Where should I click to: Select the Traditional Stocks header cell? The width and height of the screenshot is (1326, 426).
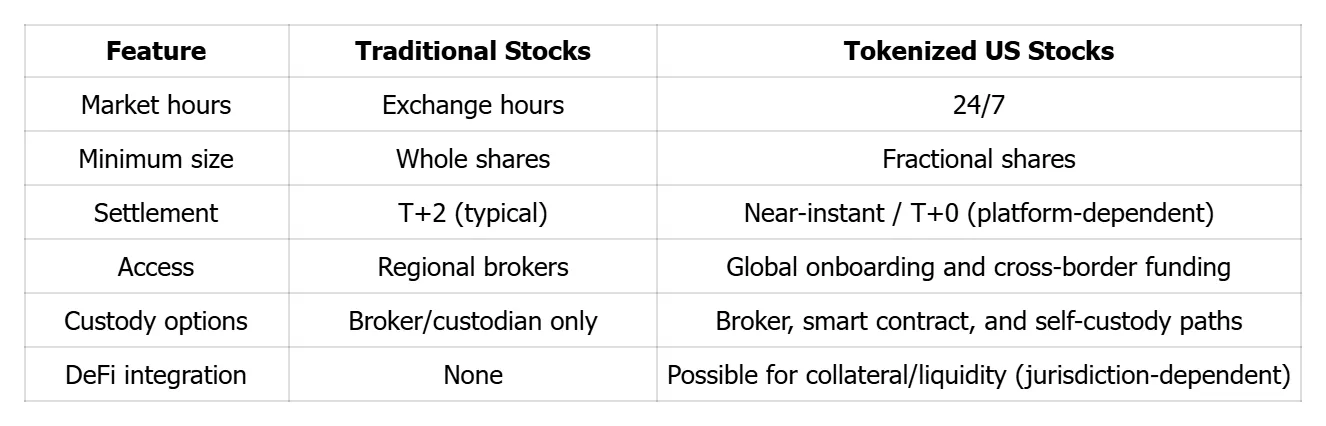[472, 51]
